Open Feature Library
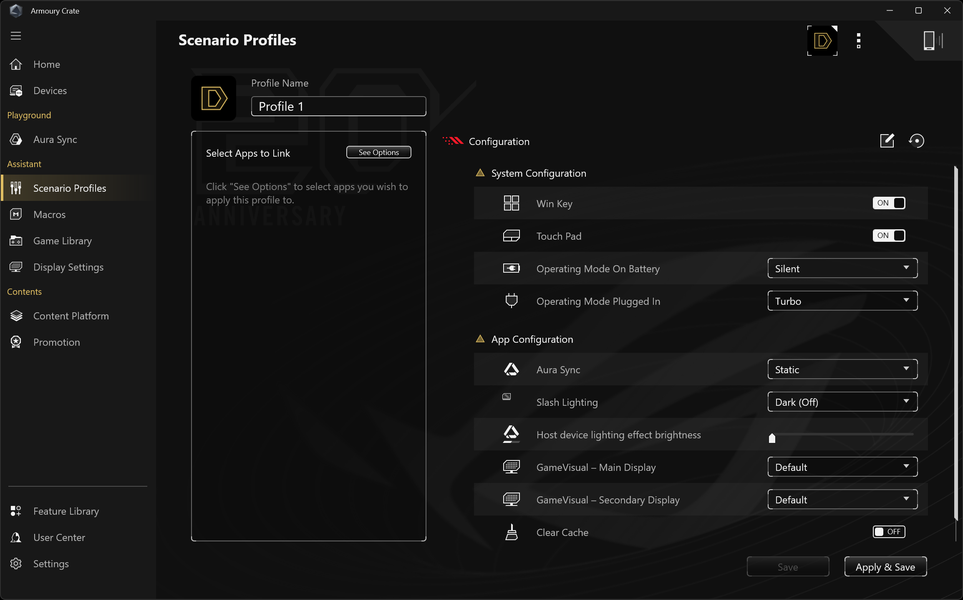This screenshot has height=600, width=963. pos(66,512)
